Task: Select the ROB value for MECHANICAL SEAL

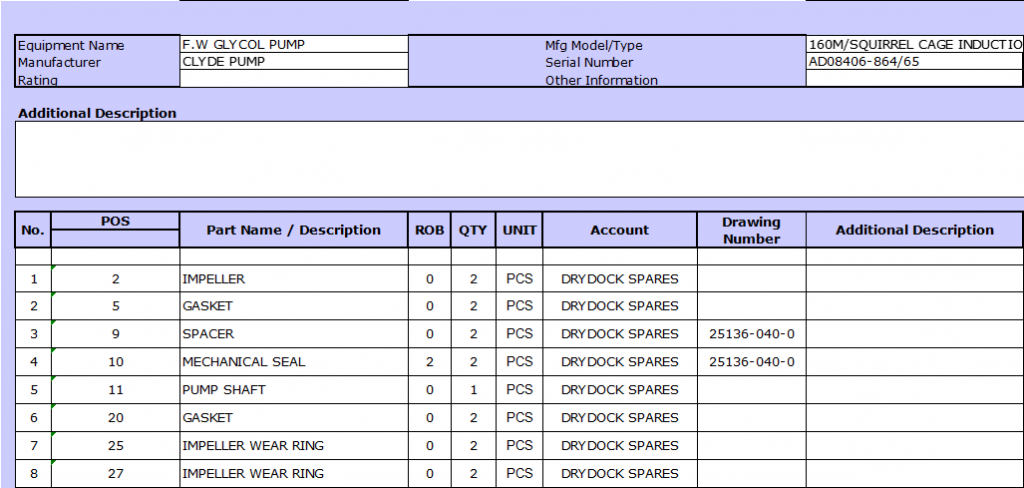Action: coord(429,362)
